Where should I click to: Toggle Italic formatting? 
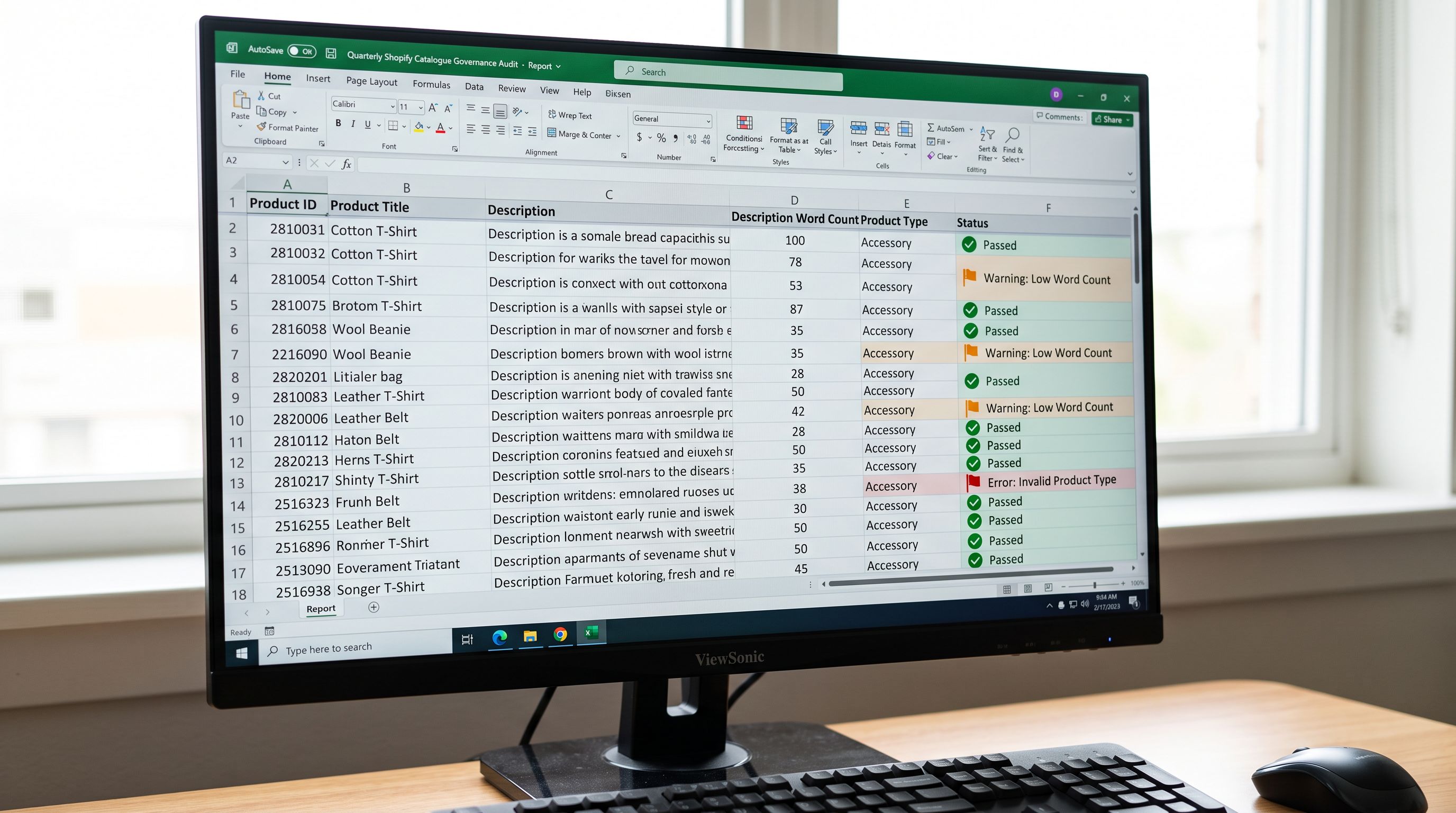[353, 124]
